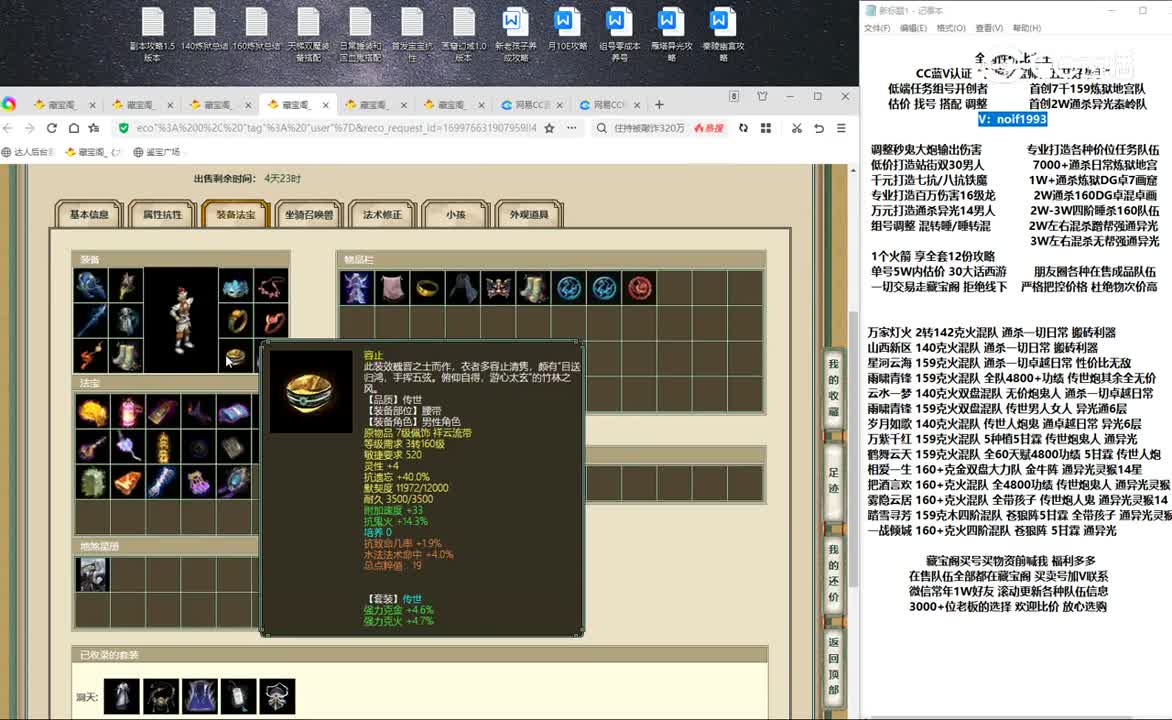
Task: Select the green jade treasure icon
Action: pos(92,482)
